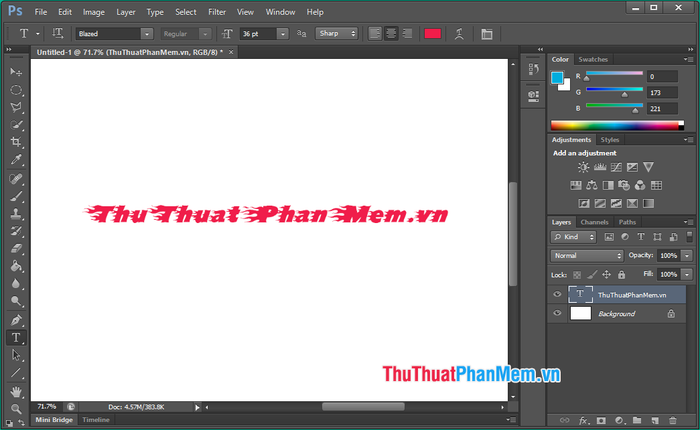
Task: Select the Pen tool
Action: click(16, 320)
